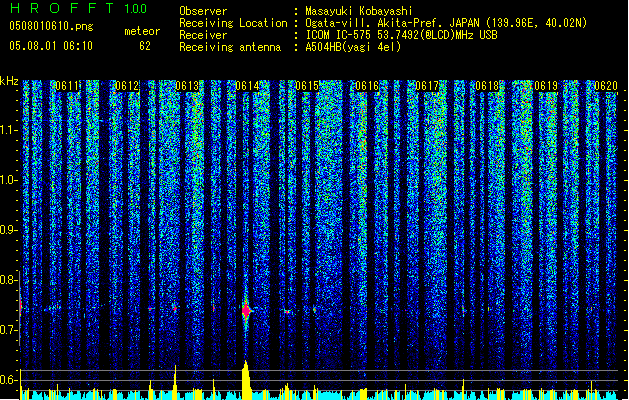The width and height of the screenshot is (629, 400).
Task: Click the A504HB(yagi 4el) antenna text
Action: (353, 47)
